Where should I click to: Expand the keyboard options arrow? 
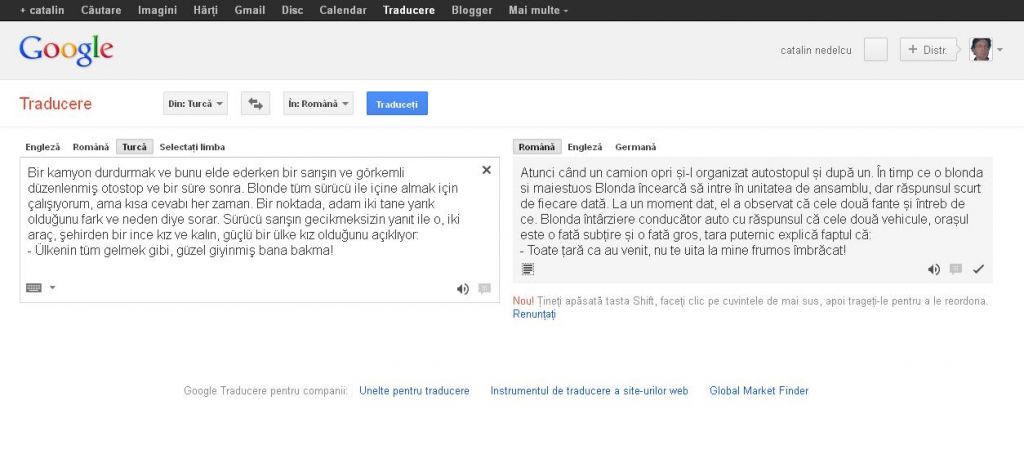click(53, 287)
